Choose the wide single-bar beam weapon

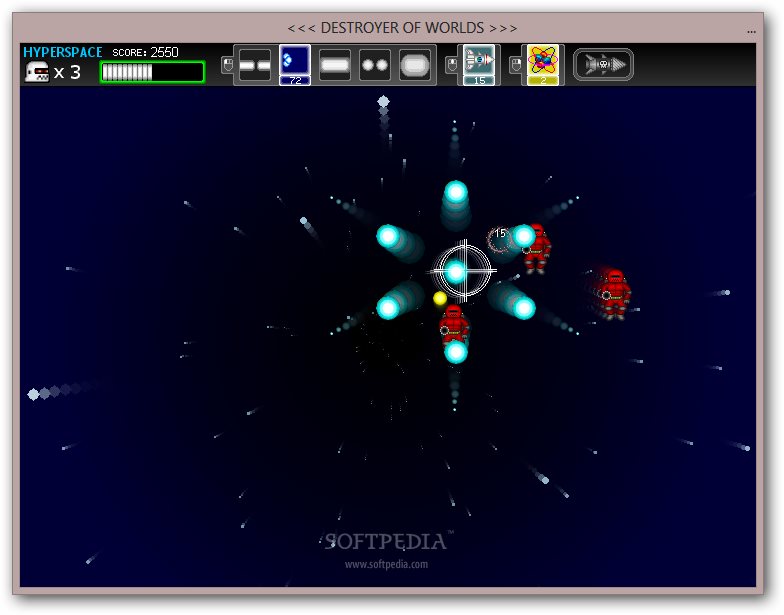(334, 65)
